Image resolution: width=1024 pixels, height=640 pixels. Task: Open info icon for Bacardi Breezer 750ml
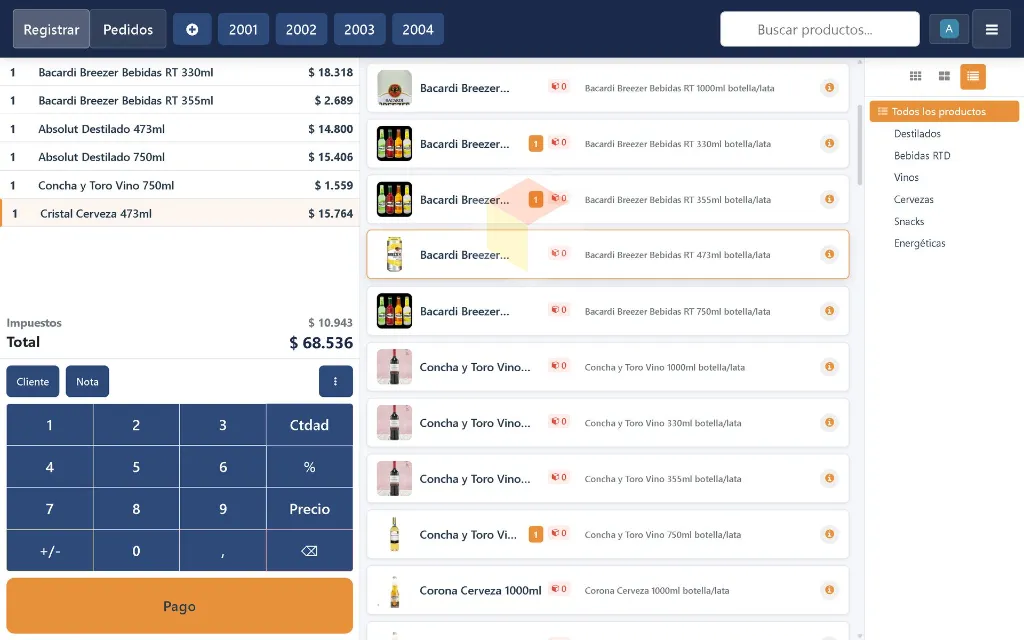(829, 311)
